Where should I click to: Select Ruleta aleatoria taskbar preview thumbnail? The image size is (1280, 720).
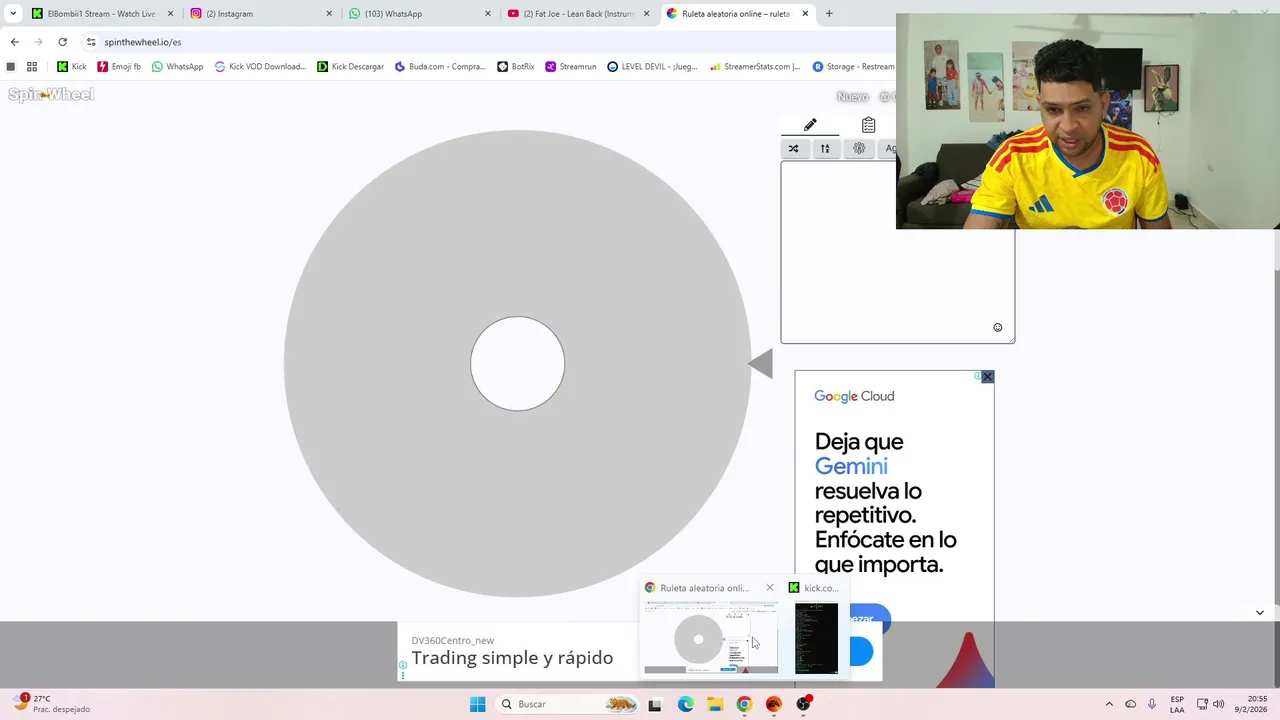pyautogui.click(x=710, y=637)
